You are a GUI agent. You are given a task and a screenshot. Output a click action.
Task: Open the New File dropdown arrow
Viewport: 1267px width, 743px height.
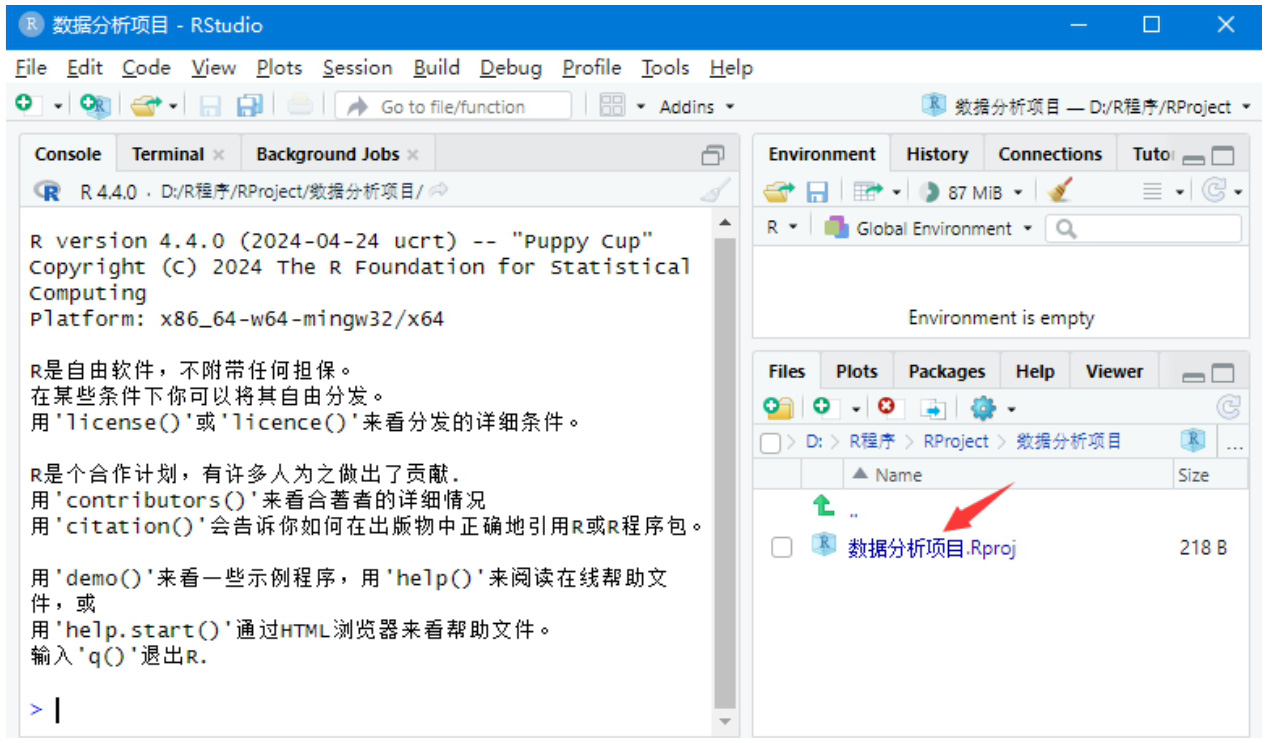(58, 106)
